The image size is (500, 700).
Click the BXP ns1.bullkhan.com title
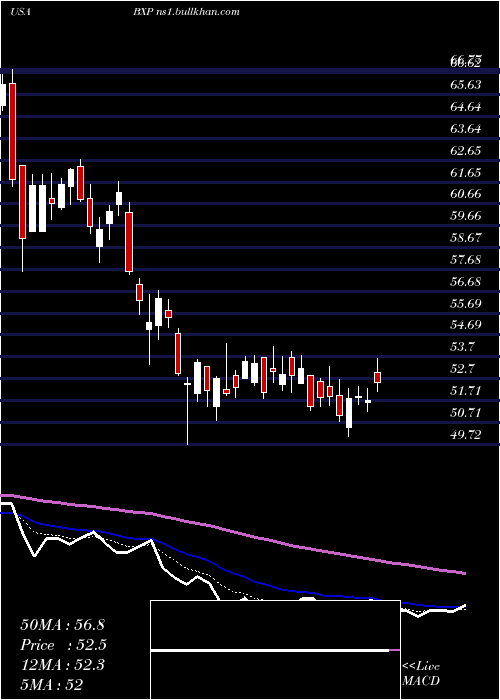click(x=186, y=12)
